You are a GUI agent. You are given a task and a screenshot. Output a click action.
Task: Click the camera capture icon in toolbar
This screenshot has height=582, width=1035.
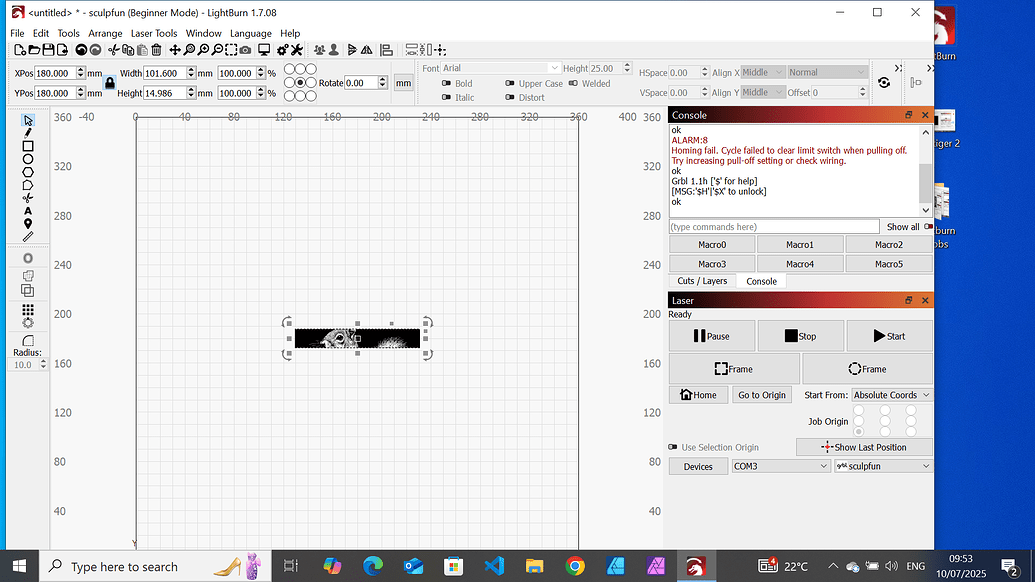point(245,50)
